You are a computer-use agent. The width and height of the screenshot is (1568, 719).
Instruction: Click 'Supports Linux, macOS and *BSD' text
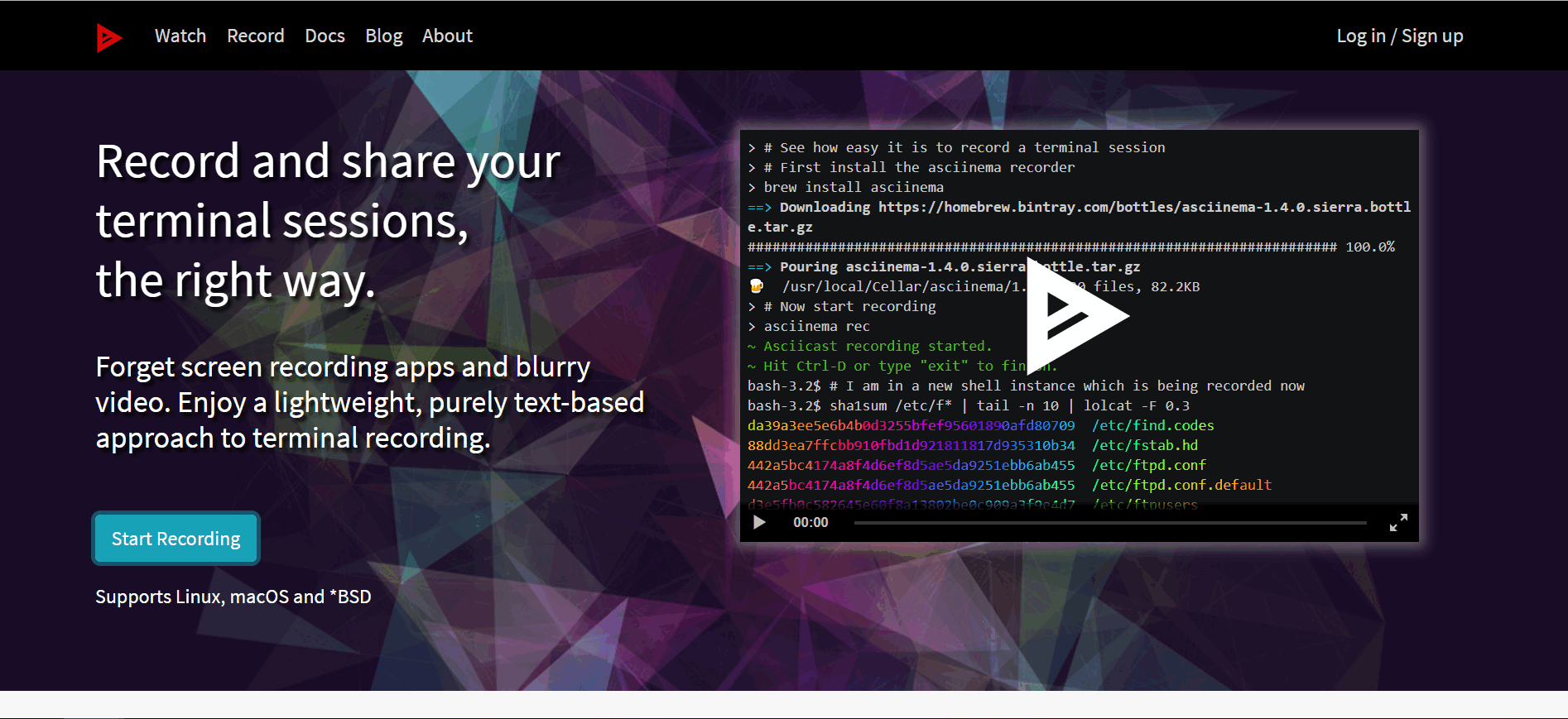click(x=233, y=597)
